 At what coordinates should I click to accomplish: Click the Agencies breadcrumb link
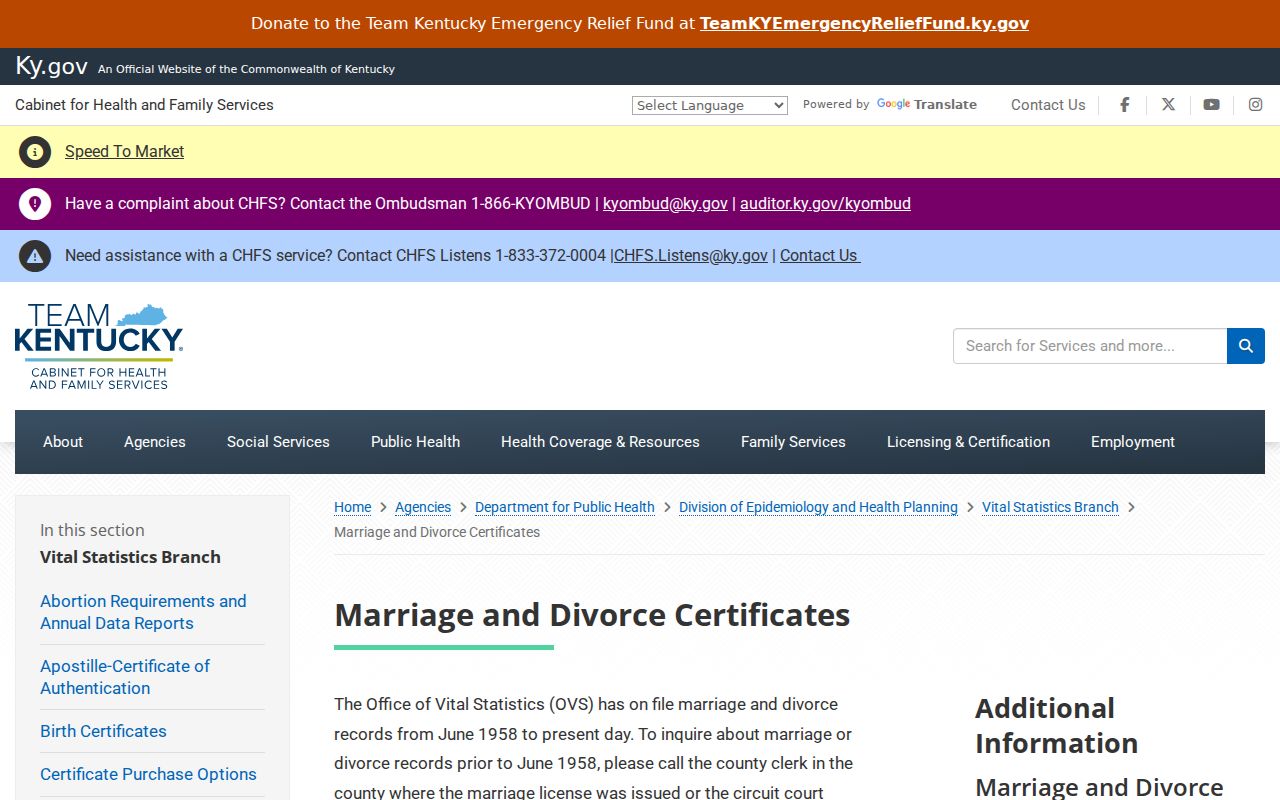pyautogui.click(x=423, y=507)
